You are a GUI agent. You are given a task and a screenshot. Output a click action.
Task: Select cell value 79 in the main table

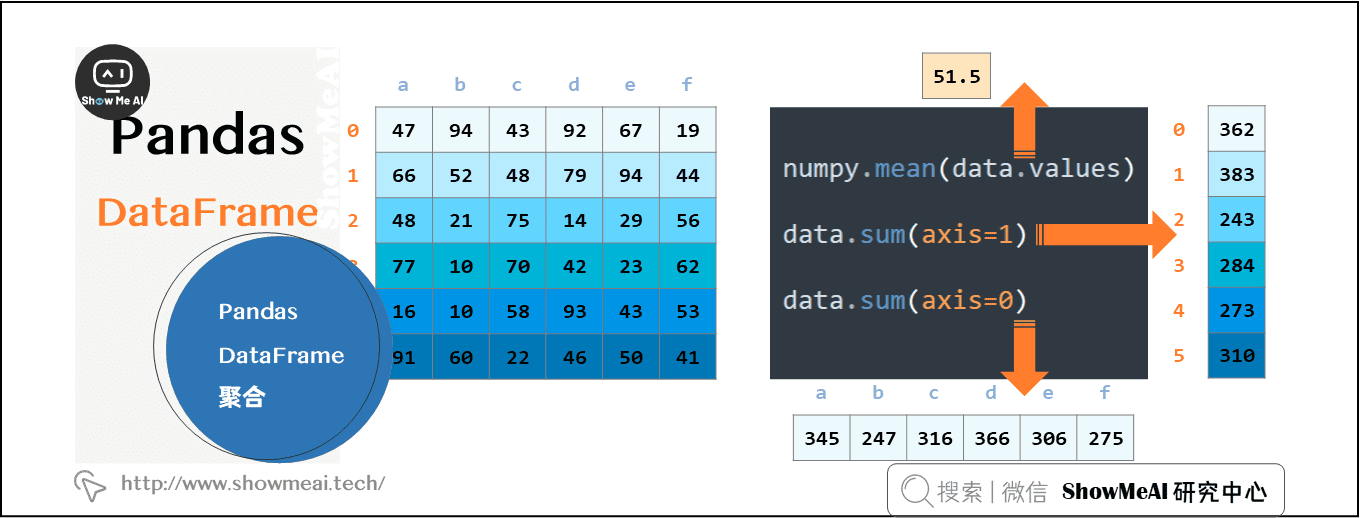coord(574,175)
